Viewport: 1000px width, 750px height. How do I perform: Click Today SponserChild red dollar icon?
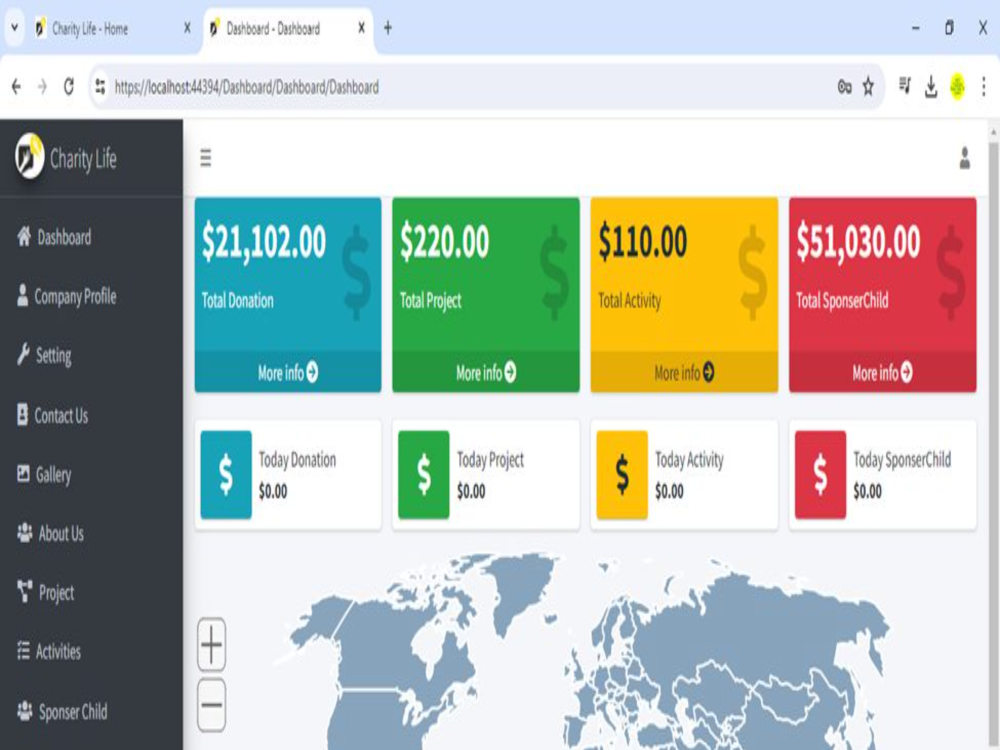click(x=820, y=474)
